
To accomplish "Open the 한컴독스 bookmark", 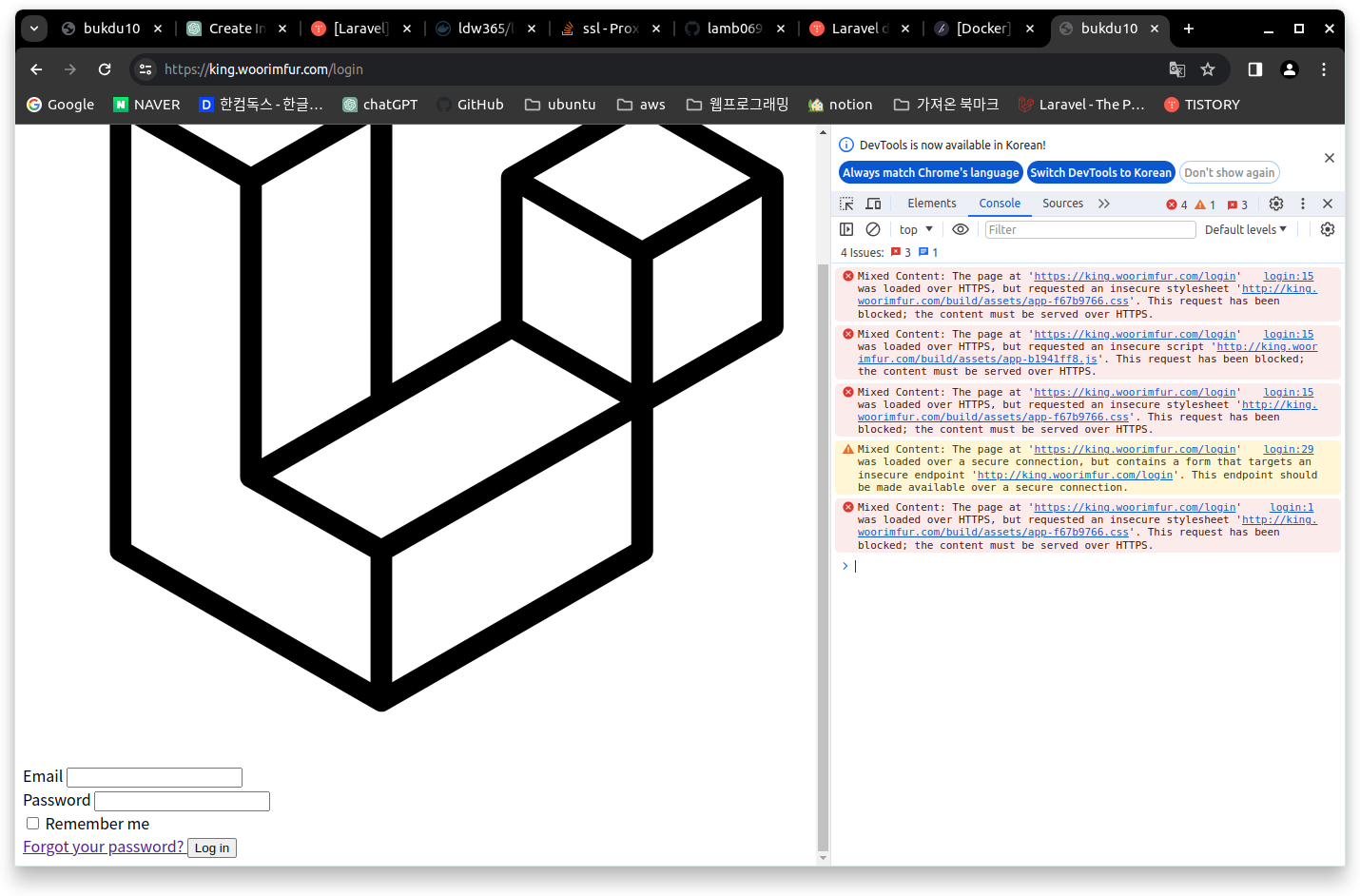I will click(x=262, y=105).
